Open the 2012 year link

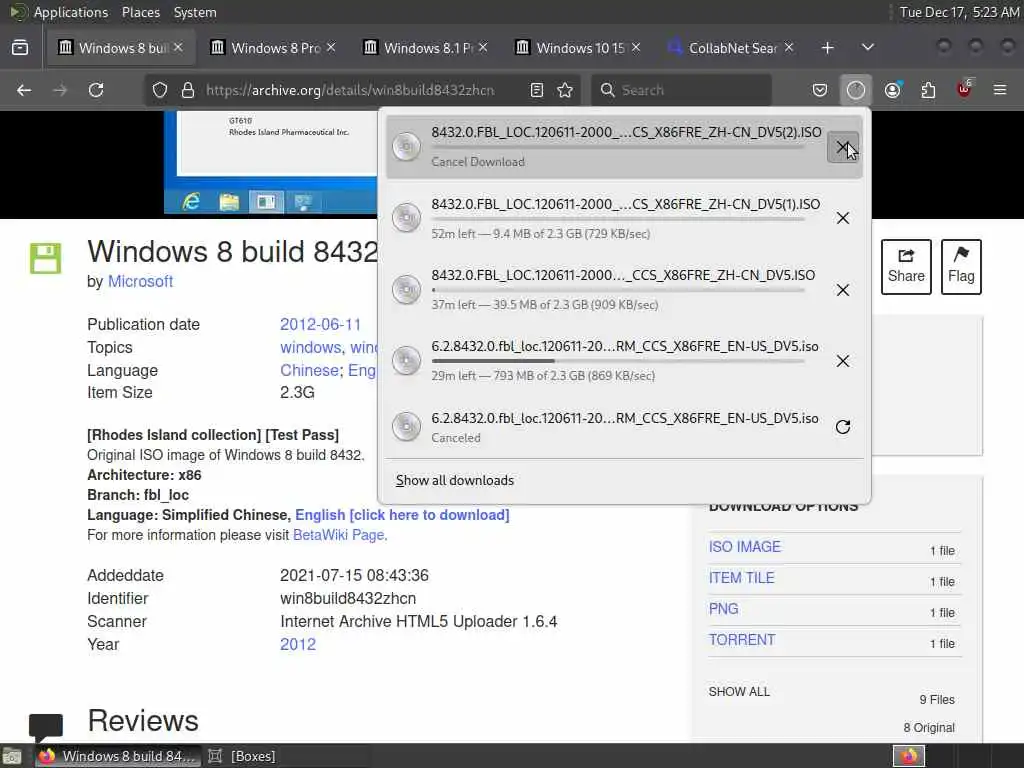point(298,645)
